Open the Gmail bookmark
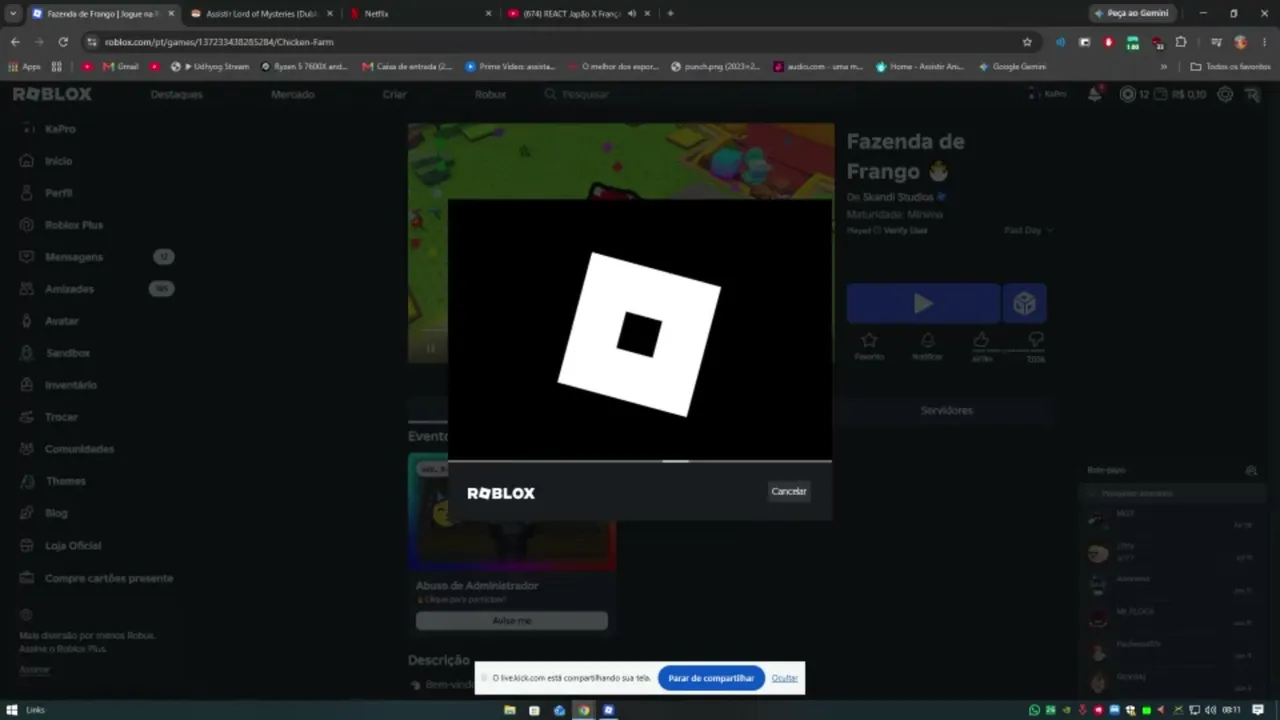 tap(121, 67)
